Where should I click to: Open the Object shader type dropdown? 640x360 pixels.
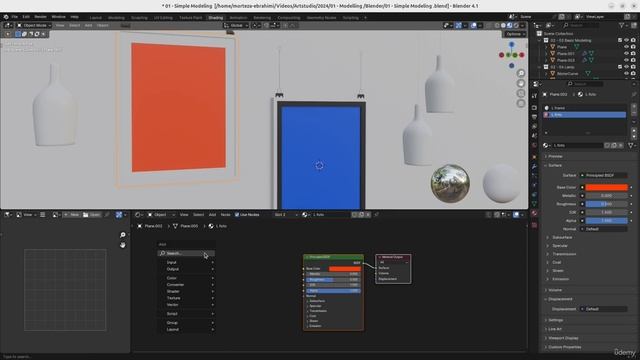162,215
